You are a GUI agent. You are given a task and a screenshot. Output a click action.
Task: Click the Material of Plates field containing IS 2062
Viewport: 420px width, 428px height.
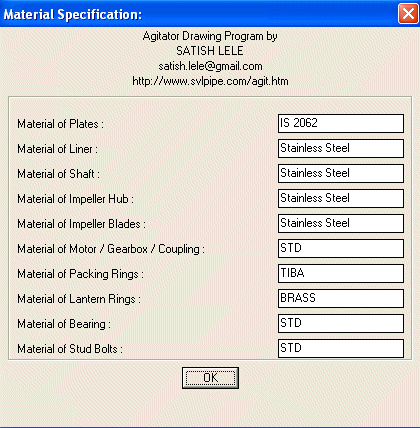[341, 123]
